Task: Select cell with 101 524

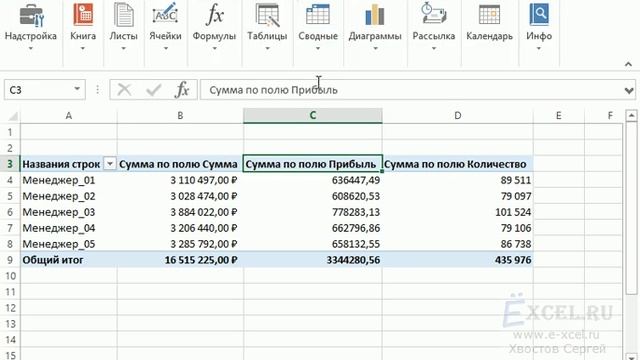Action: tap(458, 212)
